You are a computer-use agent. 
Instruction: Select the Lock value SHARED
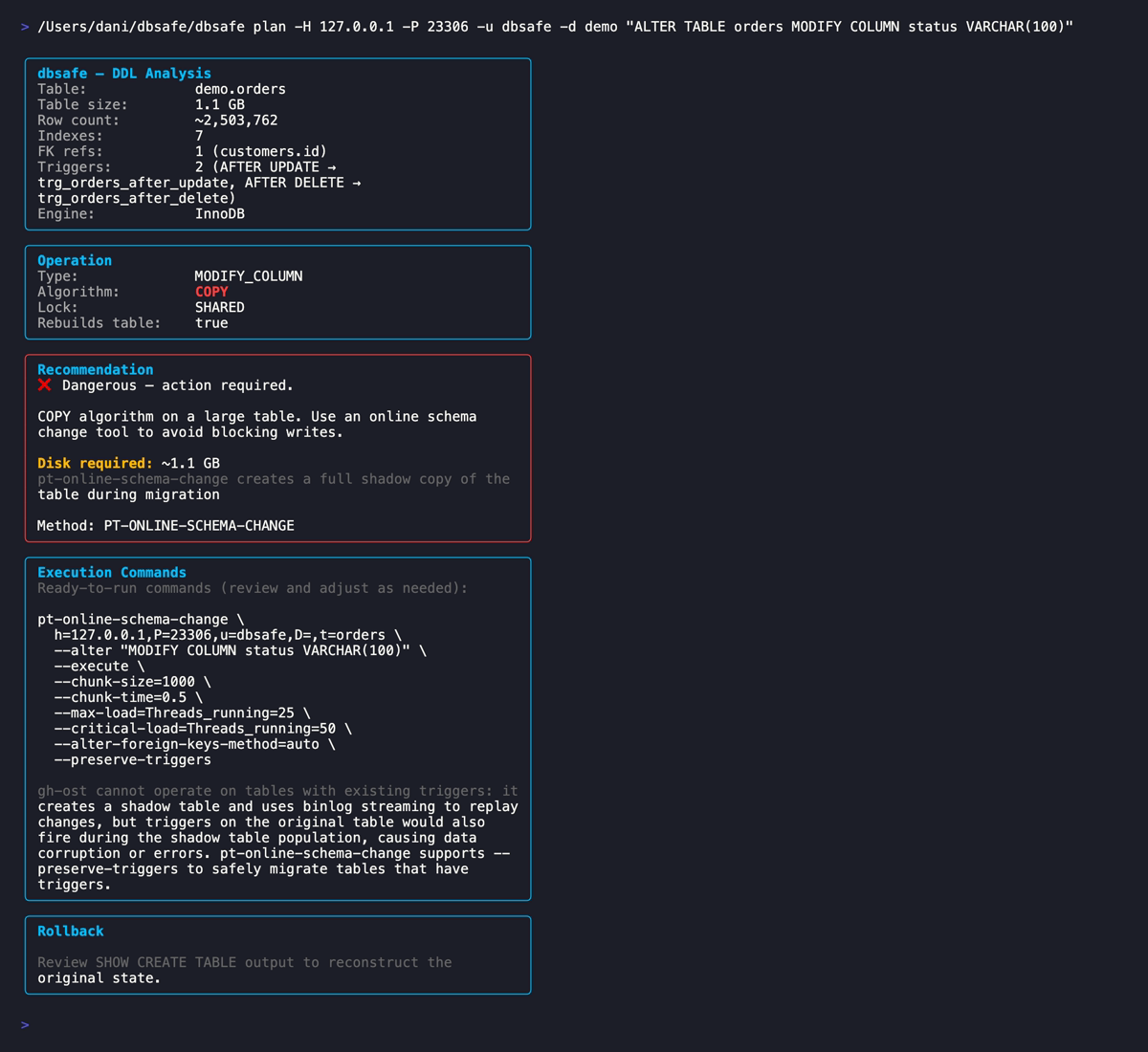(x=219, y=307)
